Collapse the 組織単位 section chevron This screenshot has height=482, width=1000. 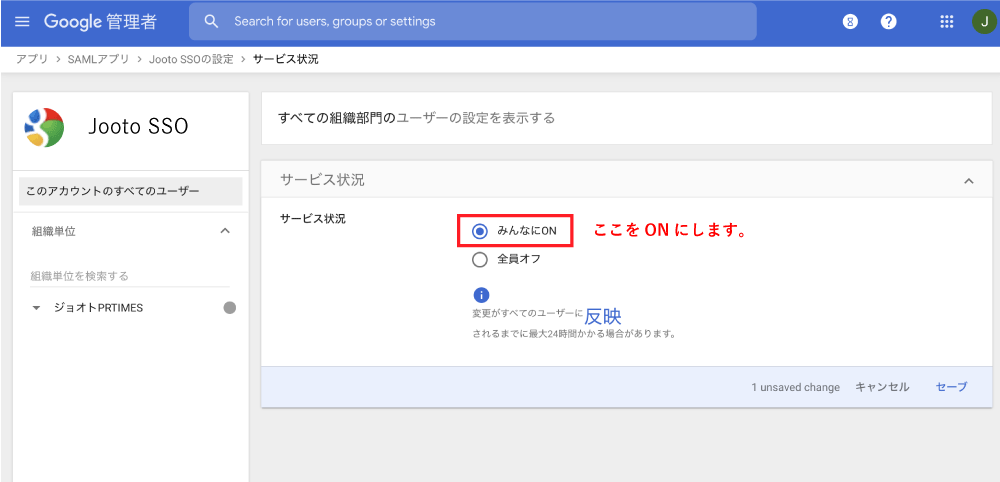[225, 231]
